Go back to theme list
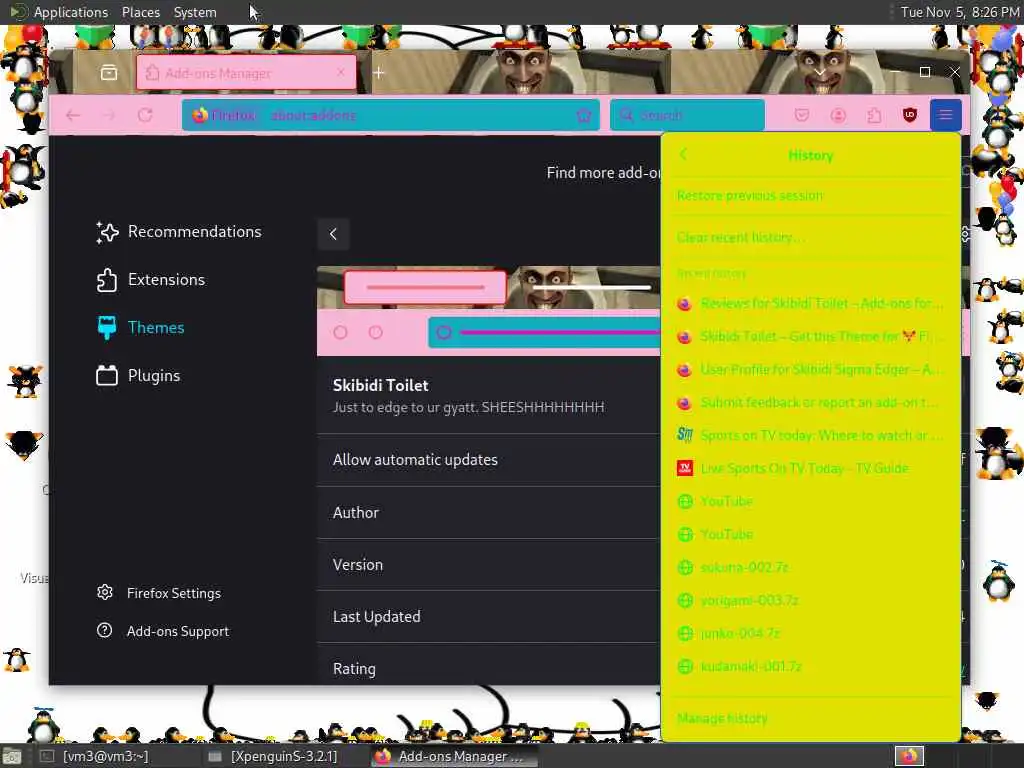 click(333, 234)
